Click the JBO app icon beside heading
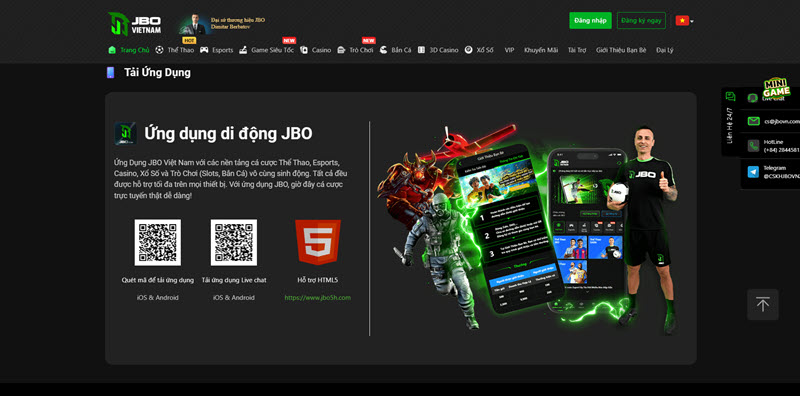This screenshot has width=800, height=396. coord(125,134)
